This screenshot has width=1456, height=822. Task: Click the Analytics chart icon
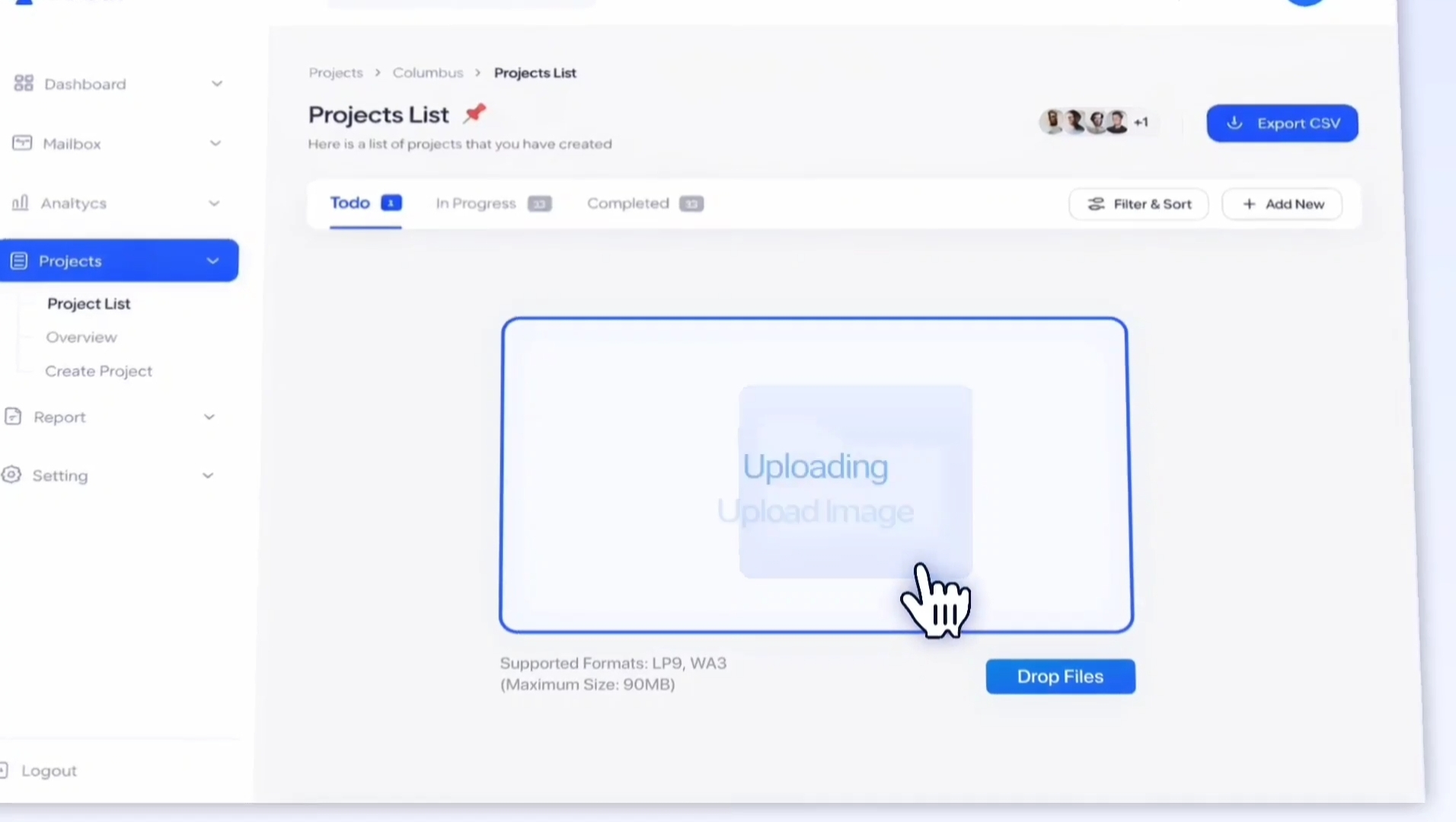pyautogui.click(x=21, y=203)
